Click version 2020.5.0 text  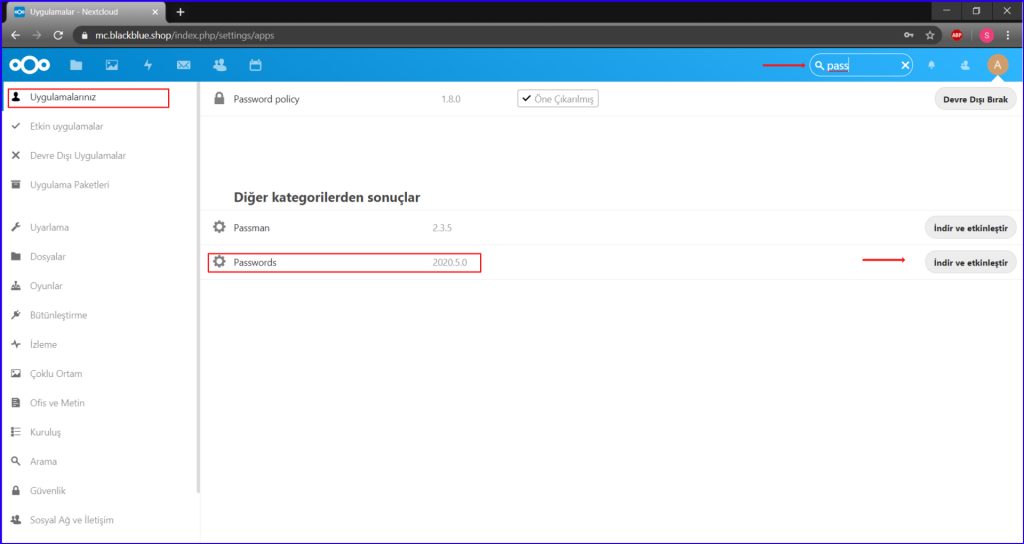pos(450,263)
